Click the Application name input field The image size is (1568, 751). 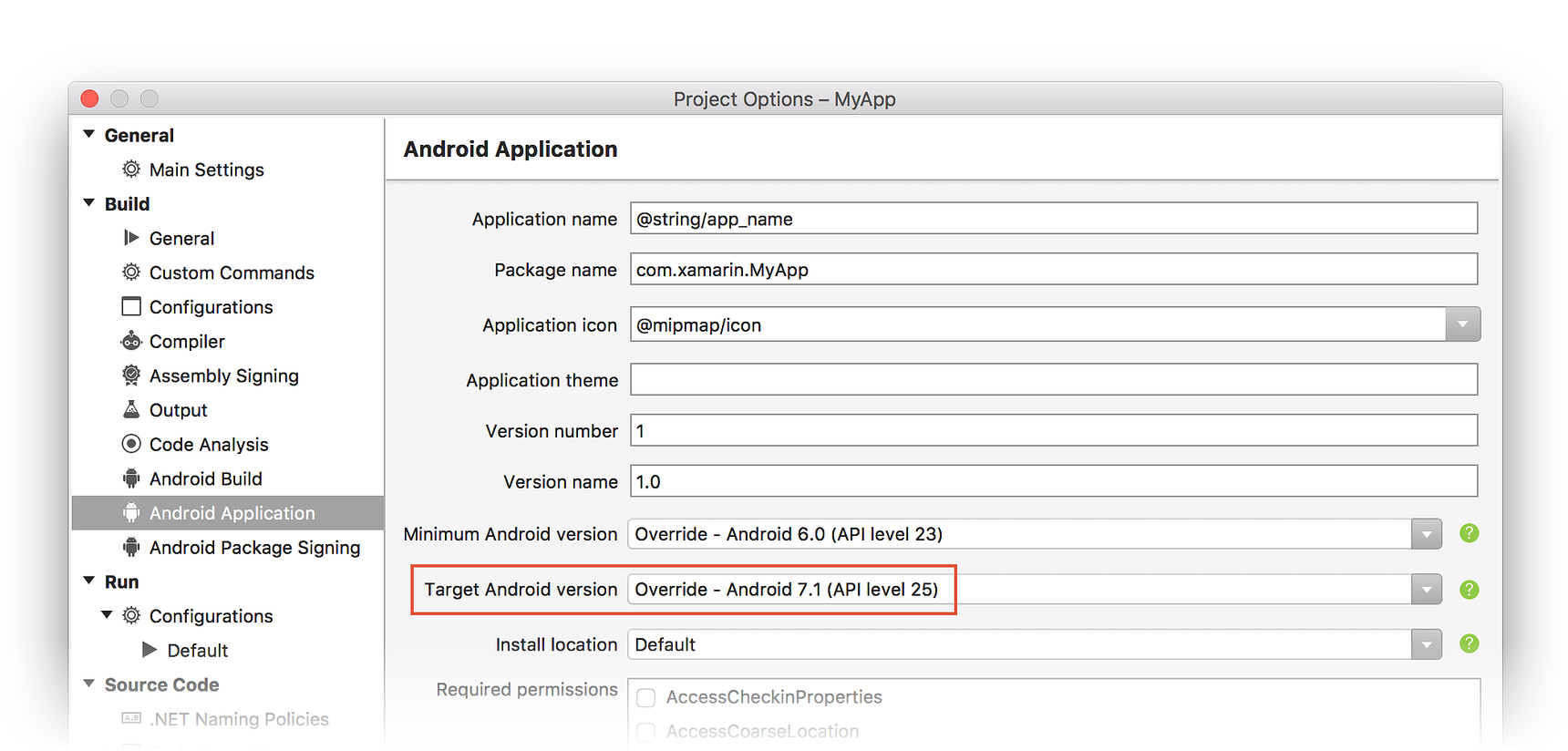1054,219
